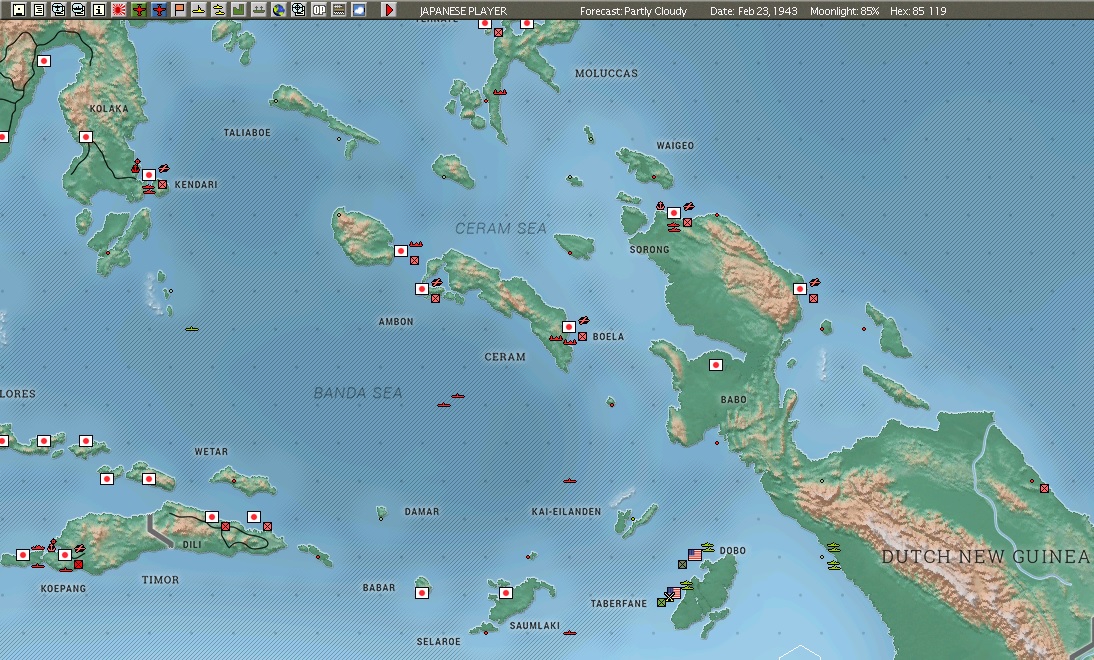Click the KAI-EILANDEN map label
This screenshot has height=660, width=1094.
(x=567, y=511)
